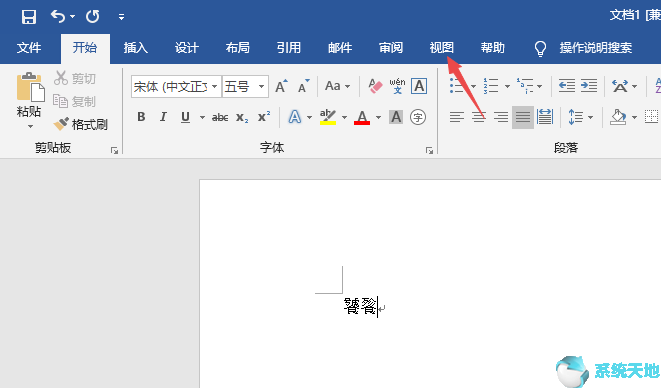Viewport: 661px width, 388px height.
Task: Open the Asian layout A tool
Action: click(620, 86)
